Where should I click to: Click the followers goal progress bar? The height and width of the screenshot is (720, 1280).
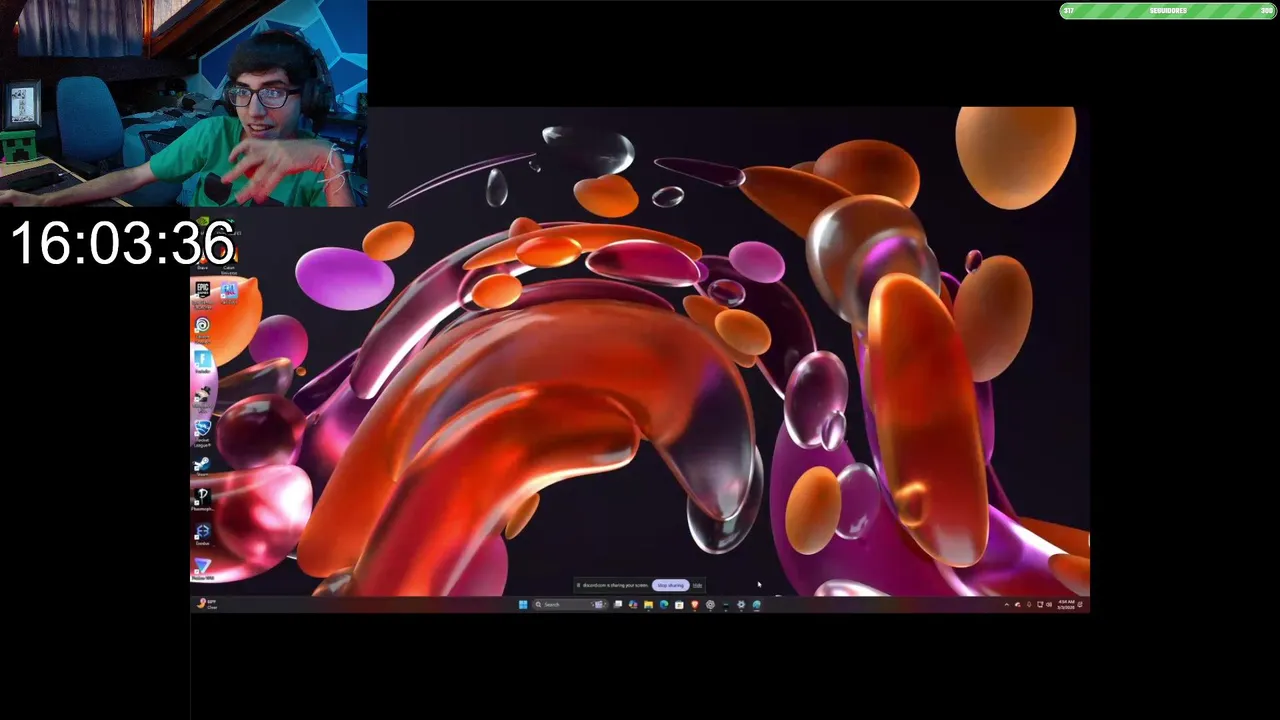[1168, 11]
